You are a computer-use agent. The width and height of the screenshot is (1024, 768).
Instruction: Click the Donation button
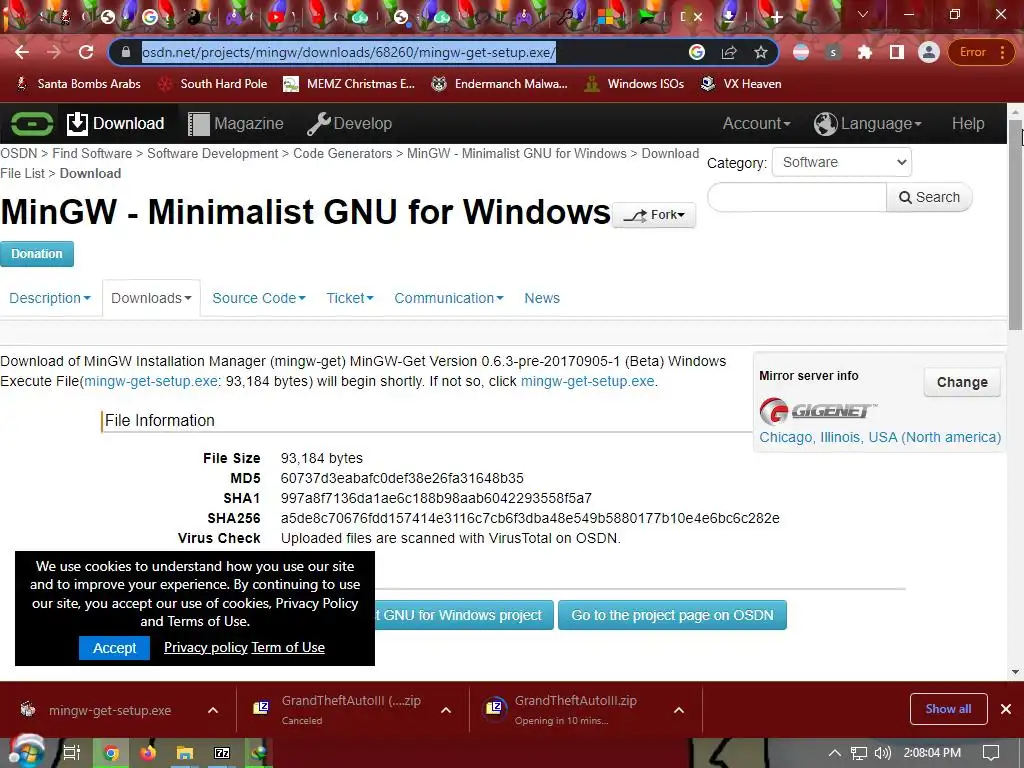(37, 254)
